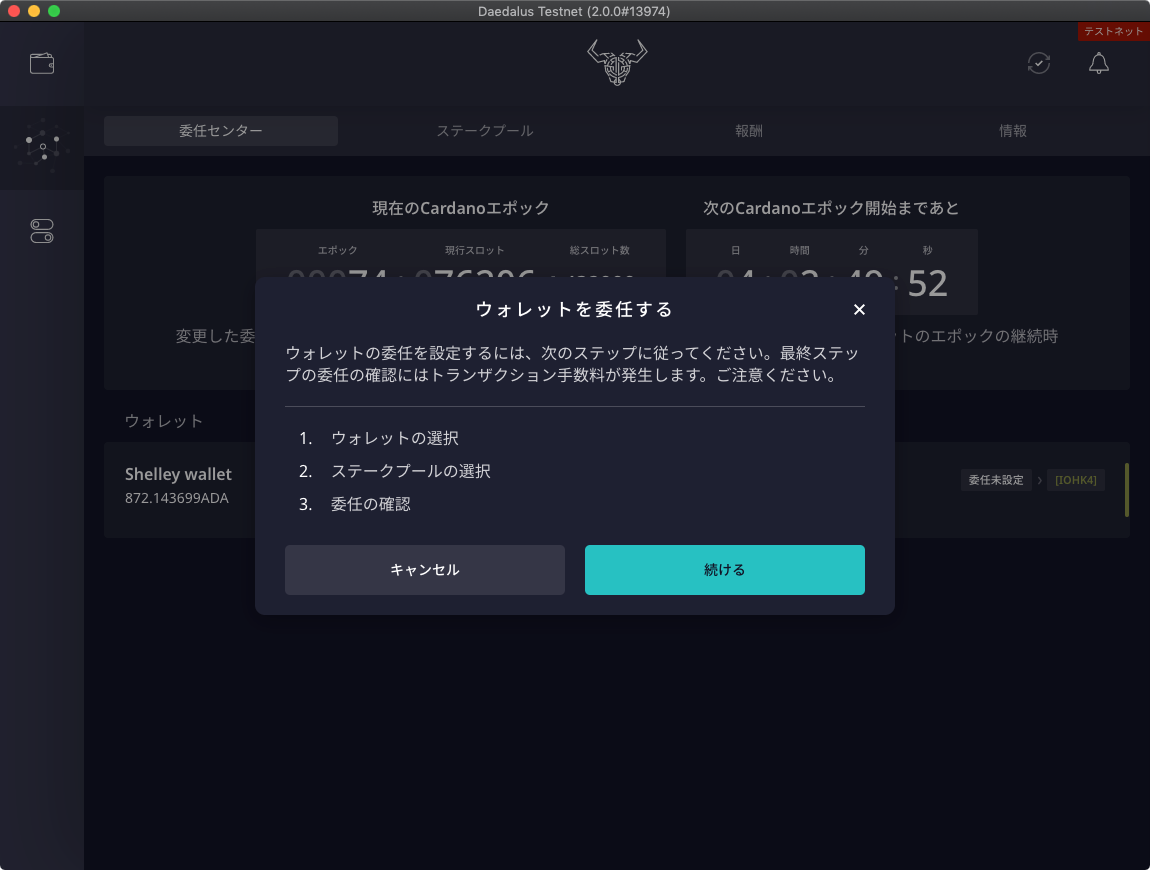Image resolution: width=1150 pixels, height=870 pixels.
Task: Click the [IOHK4] pool ticker
Action: [1076, 480]
